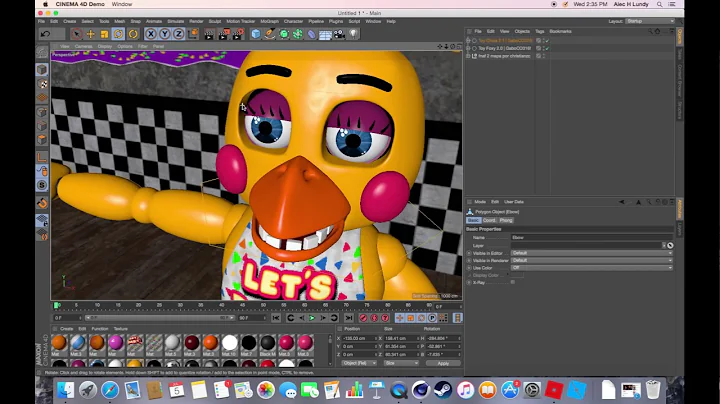Click the coordinate system cube icon
Viewport: 720px width, 404px height.
(x=193, y=34)
